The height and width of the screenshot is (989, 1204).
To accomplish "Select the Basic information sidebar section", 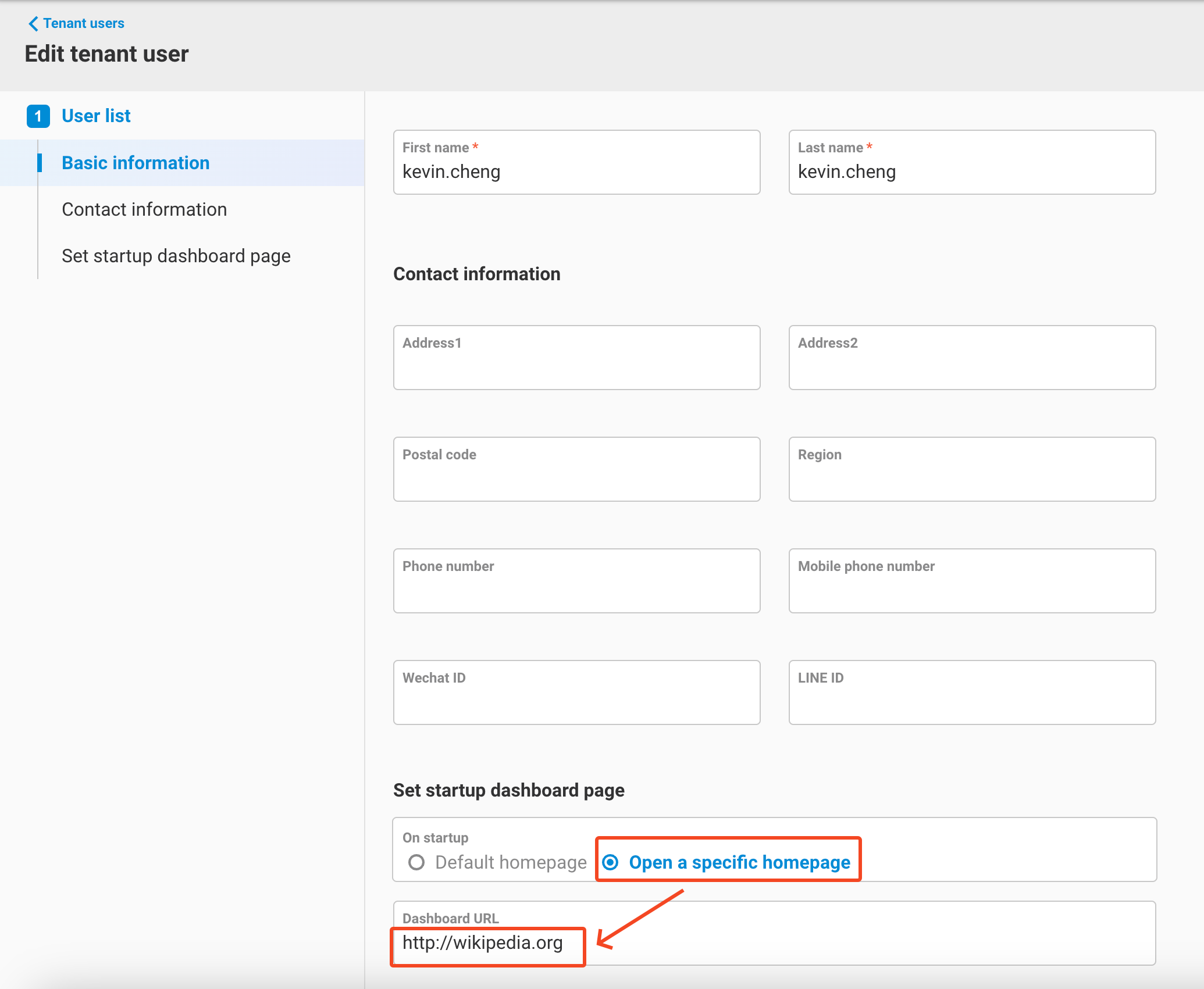I will click(136, 163).
